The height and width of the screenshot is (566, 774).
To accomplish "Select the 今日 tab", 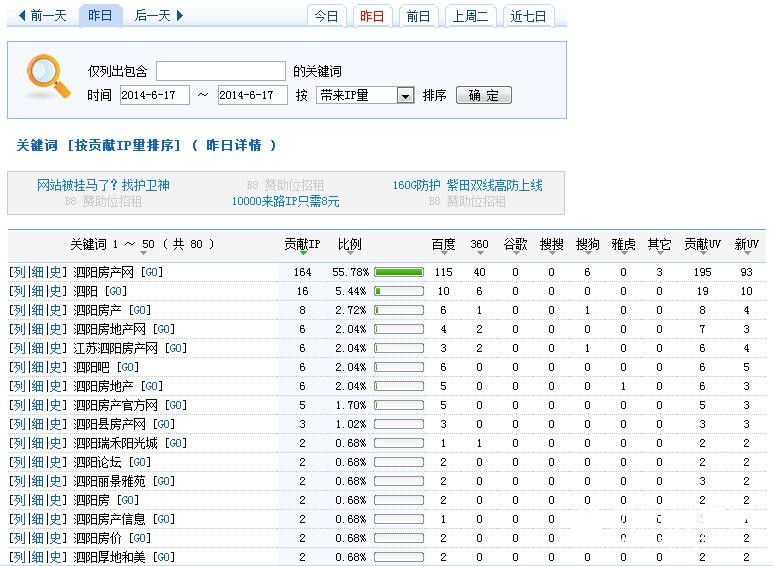I will coord(326,16).
